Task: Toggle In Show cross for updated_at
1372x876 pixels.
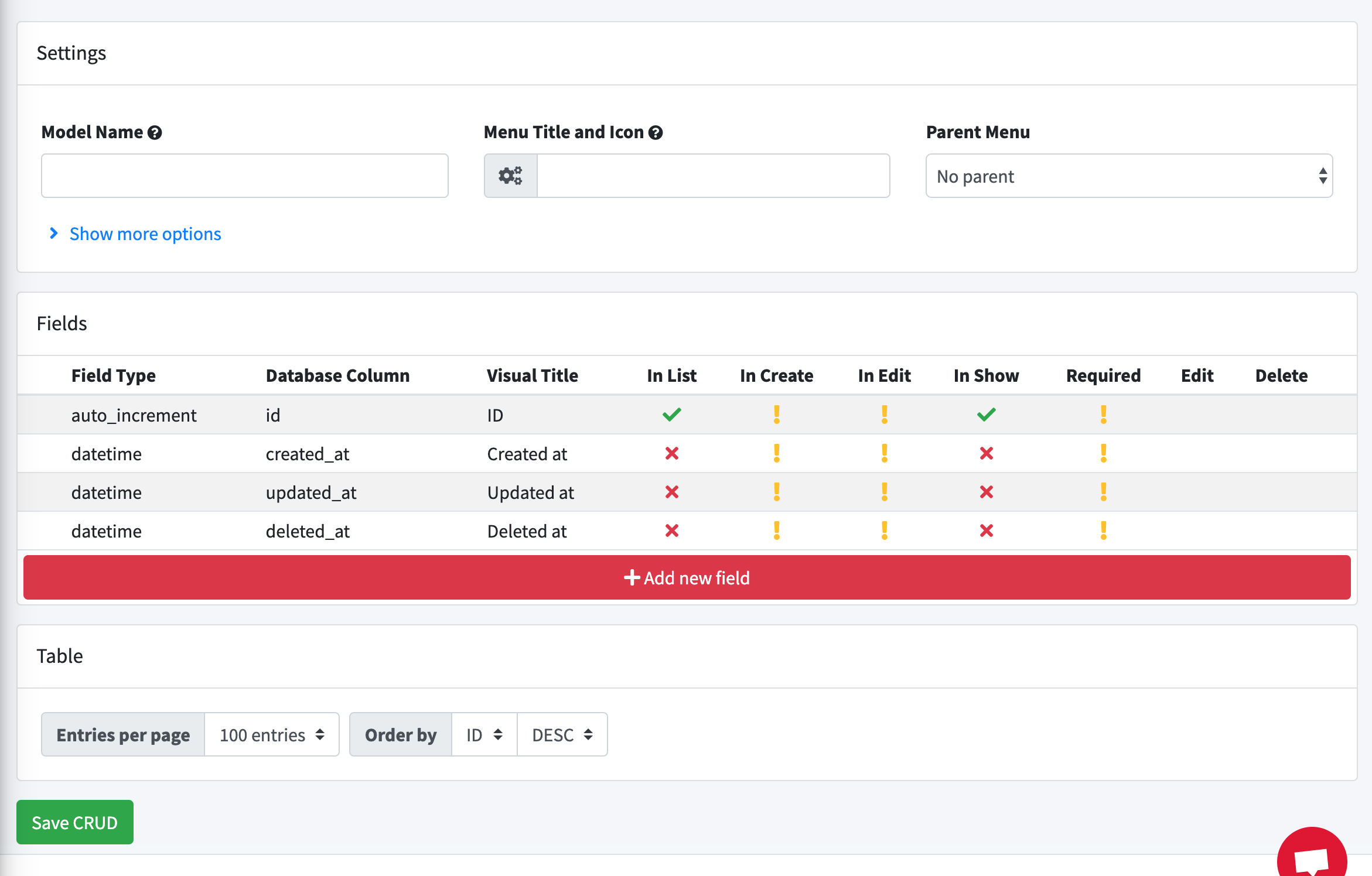Action: (x=986, y=492)
